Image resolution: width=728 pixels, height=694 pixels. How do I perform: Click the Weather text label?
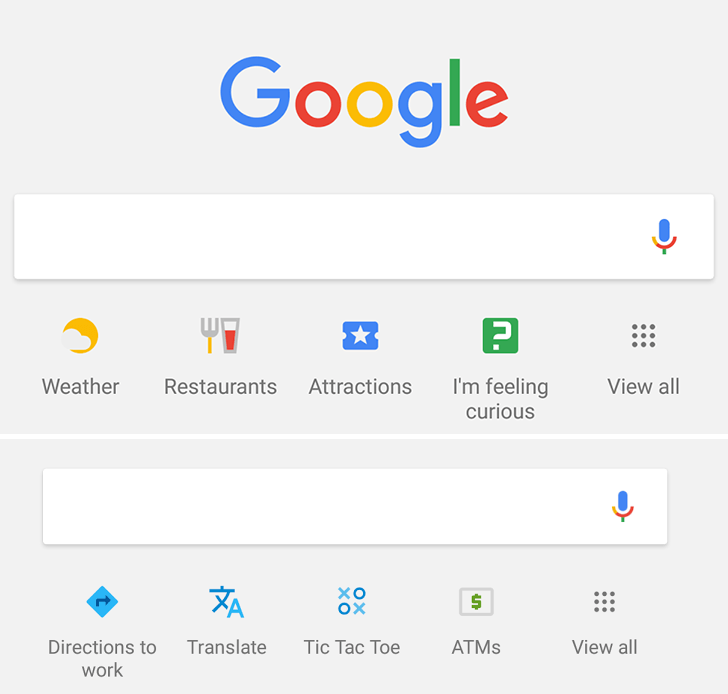click(80, 387)
